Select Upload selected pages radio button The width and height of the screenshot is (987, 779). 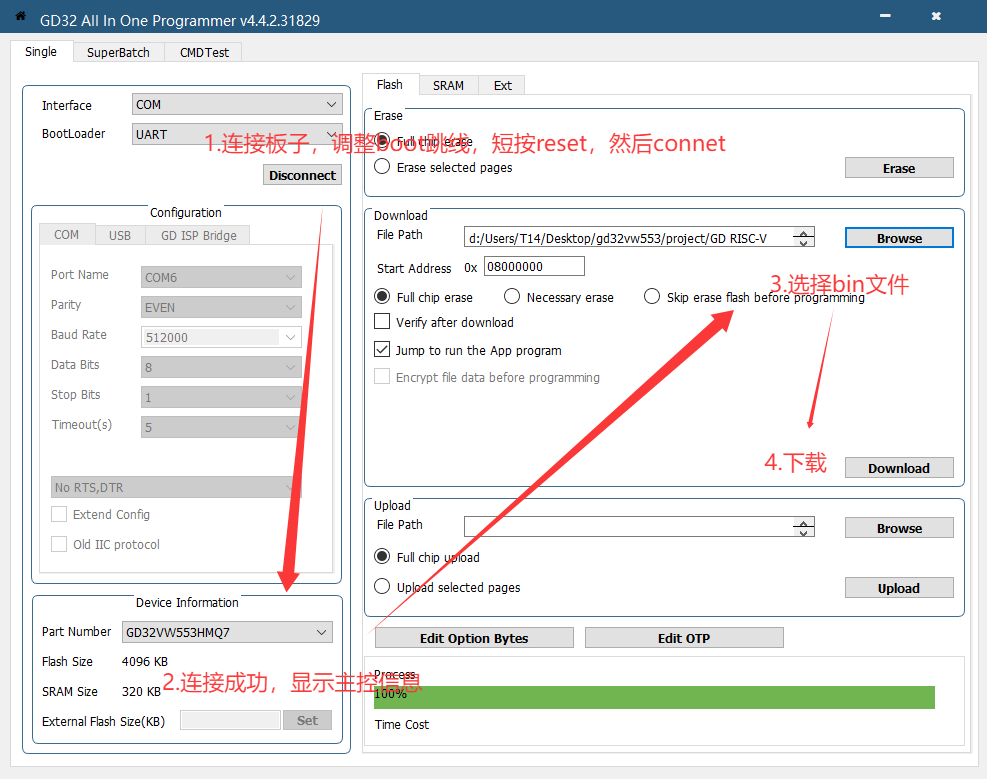click(382, 587)
